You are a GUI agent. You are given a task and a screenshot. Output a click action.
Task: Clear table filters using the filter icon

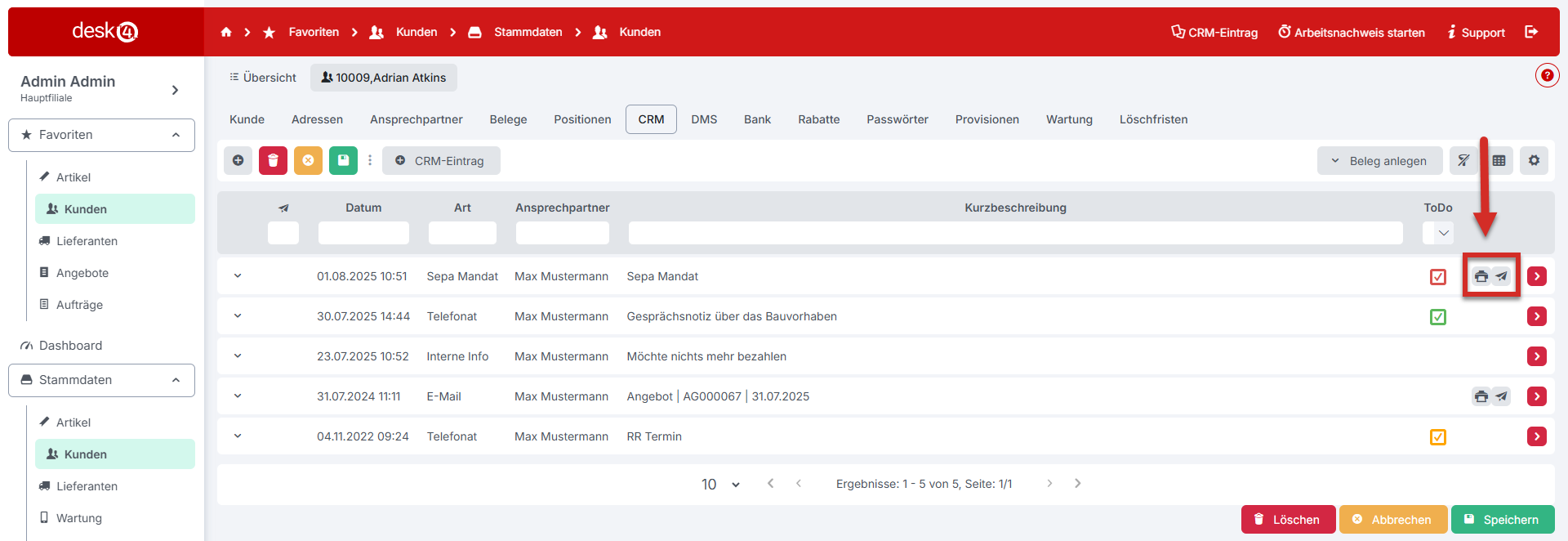point(1463,161)
